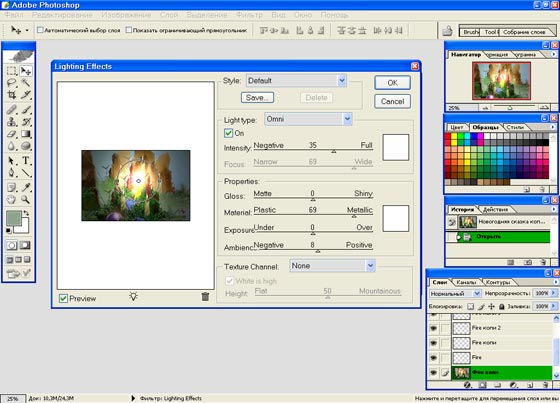Select the Blur tool
This screenshot has width=560, height=403.
(x=11, y=146)
